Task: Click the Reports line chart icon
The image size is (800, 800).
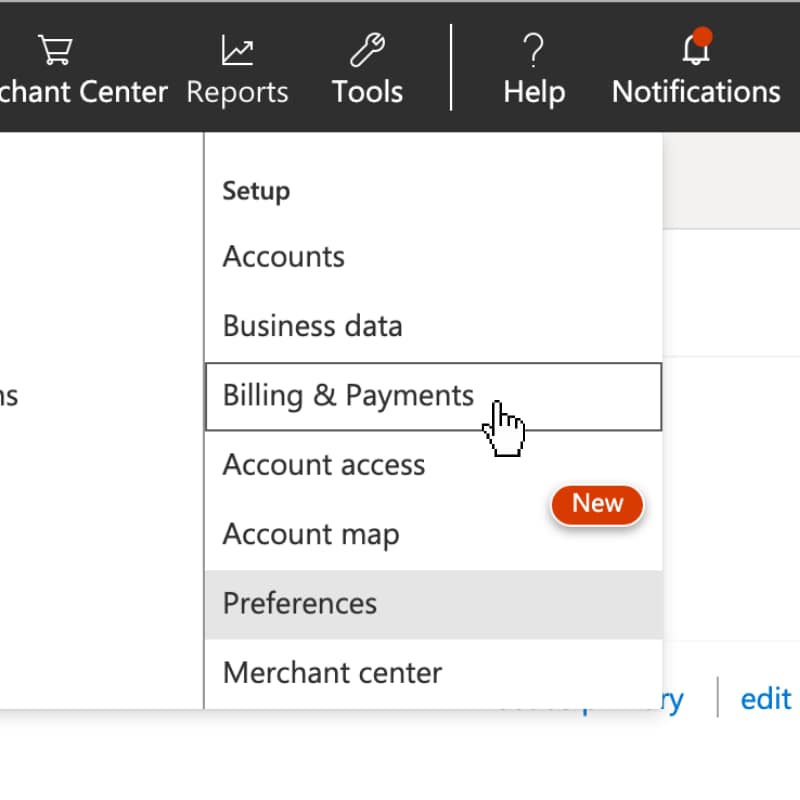Action: coord(237,49)
